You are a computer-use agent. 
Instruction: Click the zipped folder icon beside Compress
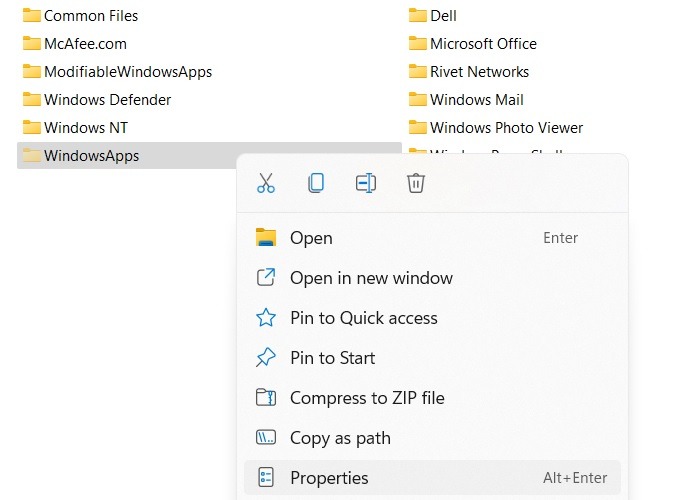266,397
